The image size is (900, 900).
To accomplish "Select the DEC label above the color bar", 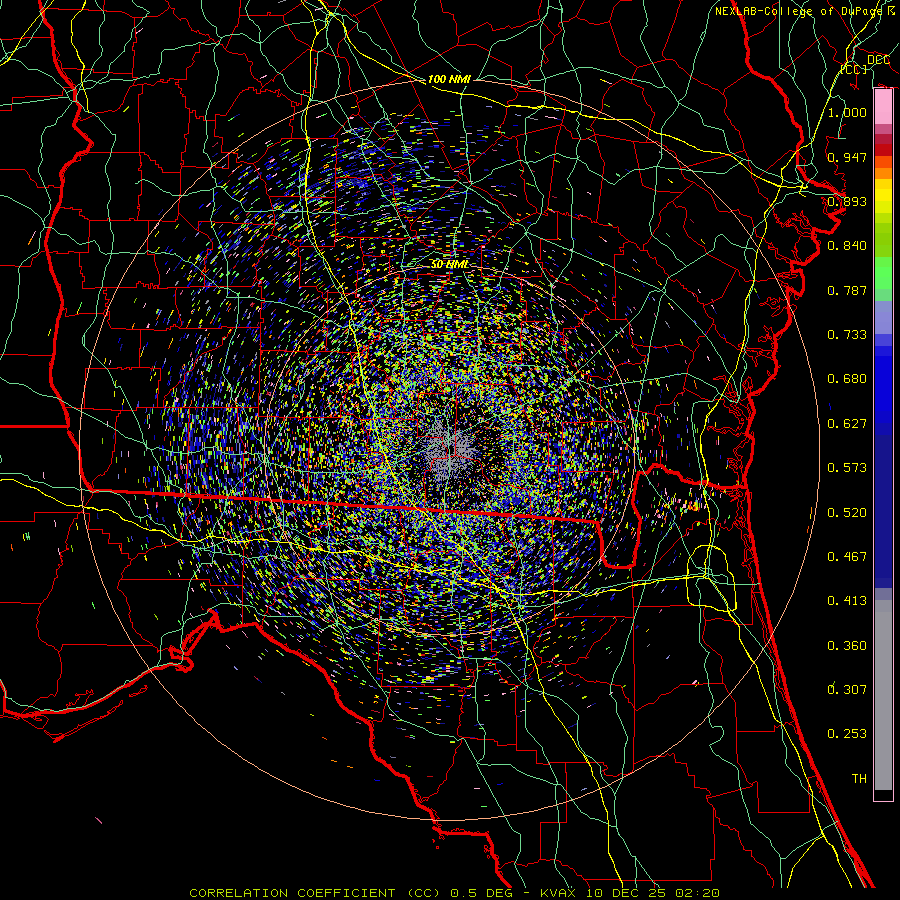I will (x=878, y=60).
